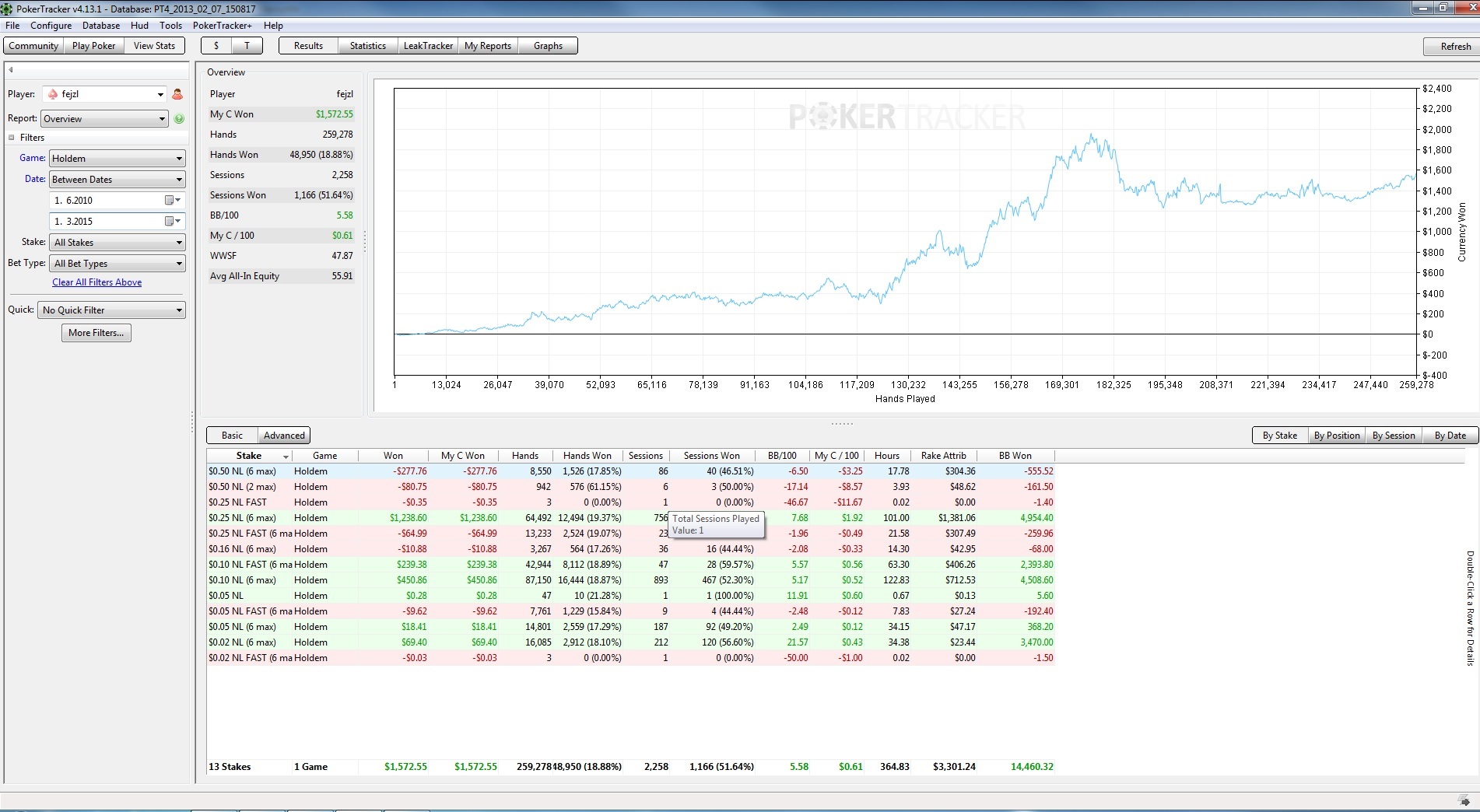The width and height of the screenshot is (1480, 812).
Task: Collapse the left sidebar arrow
Action: coord(11,70)
